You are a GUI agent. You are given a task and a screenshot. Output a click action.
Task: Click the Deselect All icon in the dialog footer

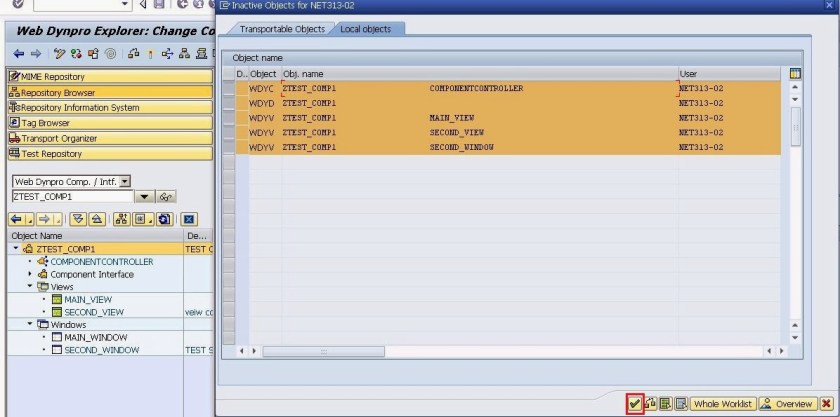coord(681,404)
